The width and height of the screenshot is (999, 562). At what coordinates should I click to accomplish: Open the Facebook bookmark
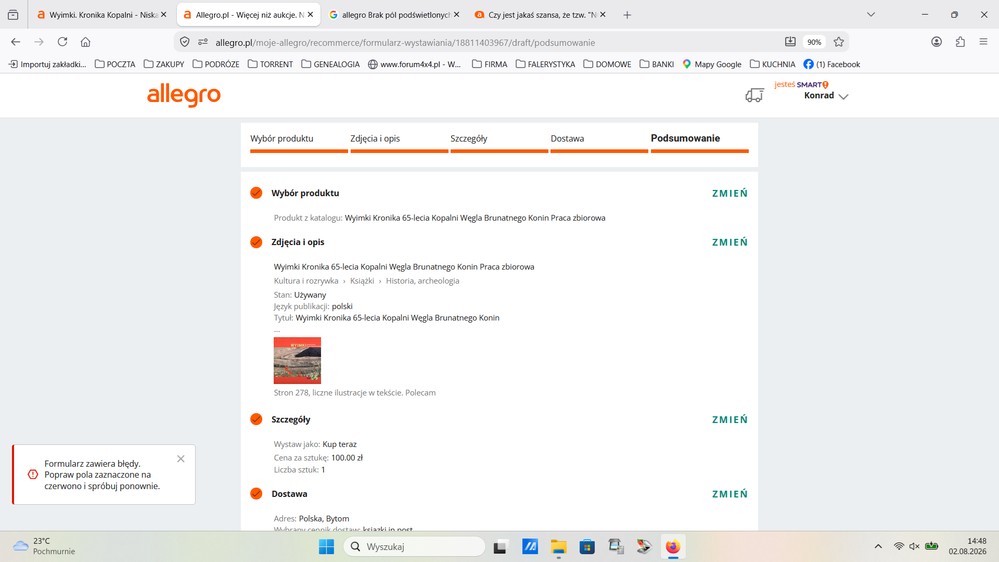pos(832,64)
